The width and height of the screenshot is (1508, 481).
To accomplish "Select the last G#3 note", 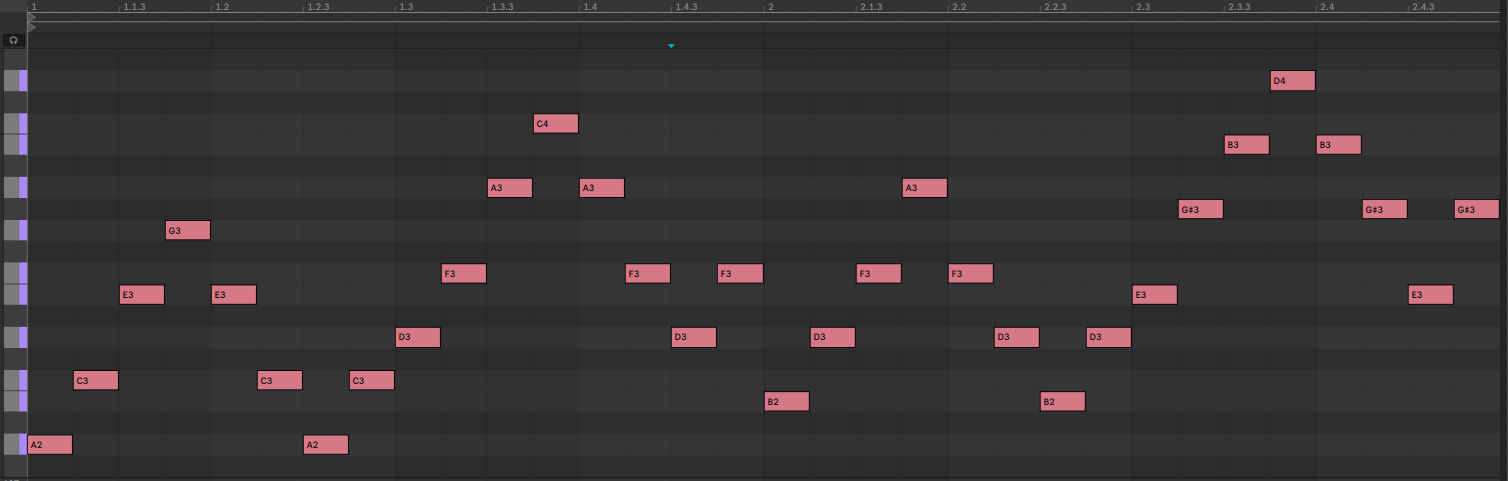I will coord(1477,209).
